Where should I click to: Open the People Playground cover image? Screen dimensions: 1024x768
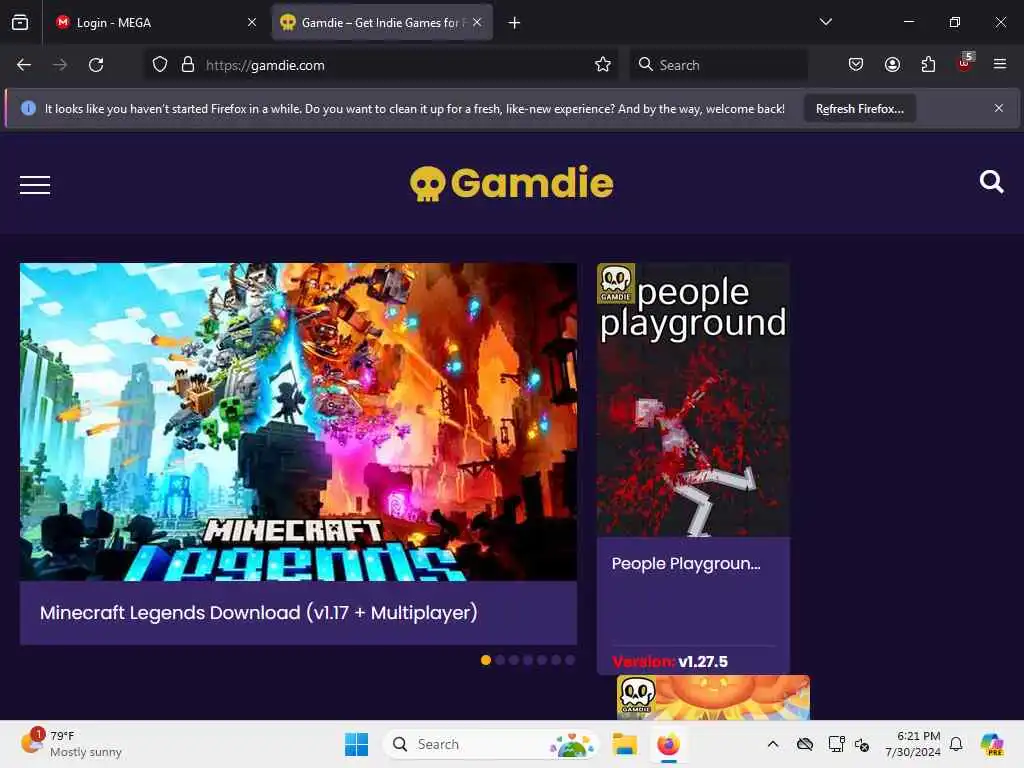tap(694, 400)
